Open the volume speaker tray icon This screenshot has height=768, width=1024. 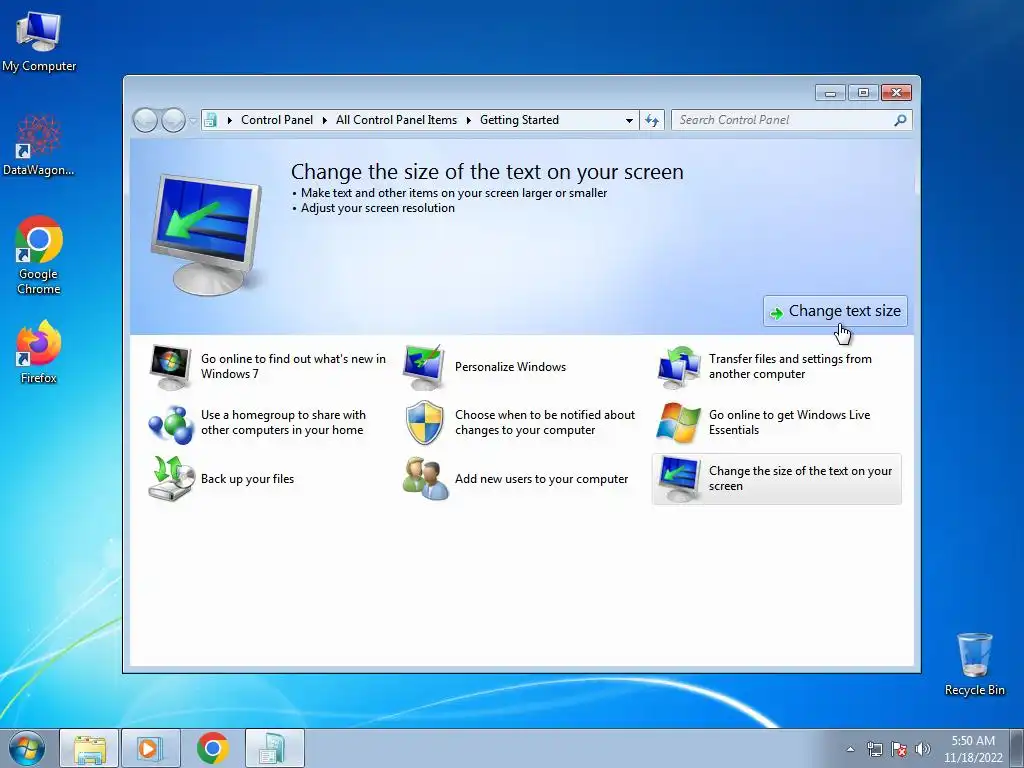[923, 749]
